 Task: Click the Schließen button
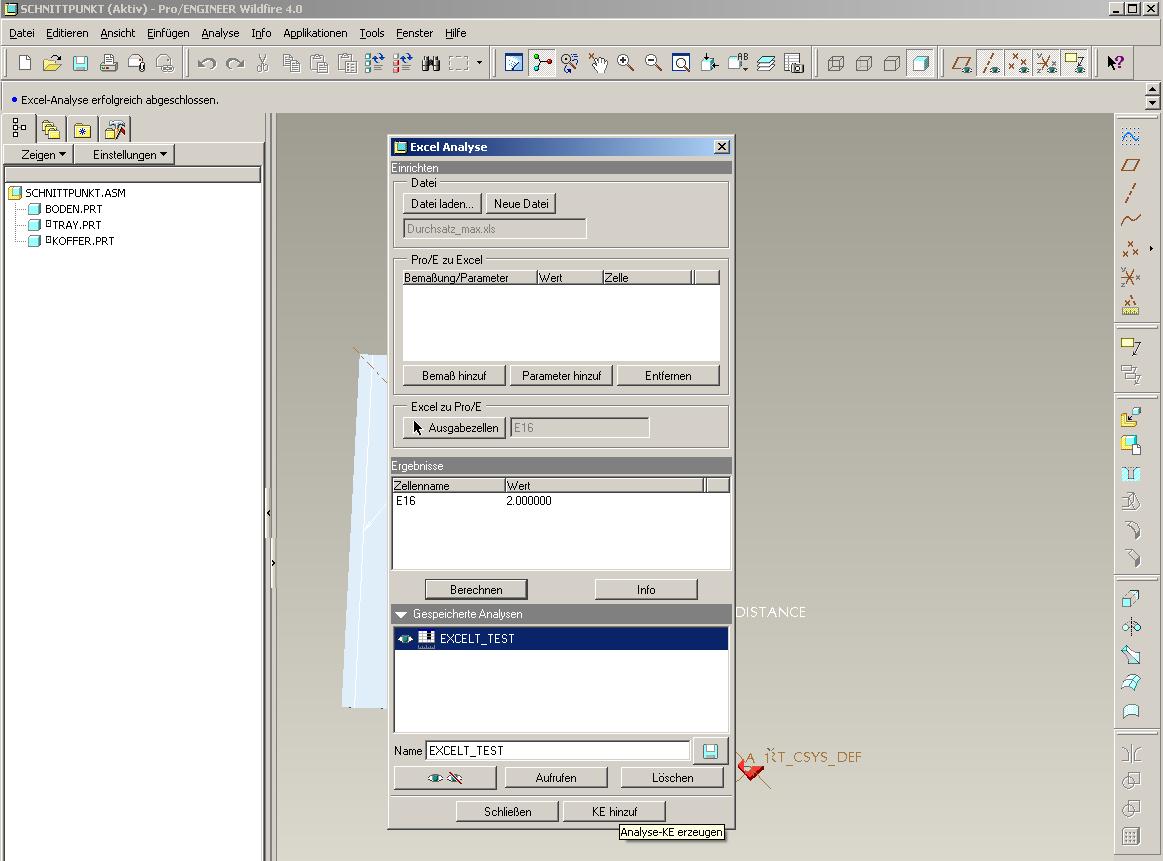pyautogui.click(x=507, y=812)
